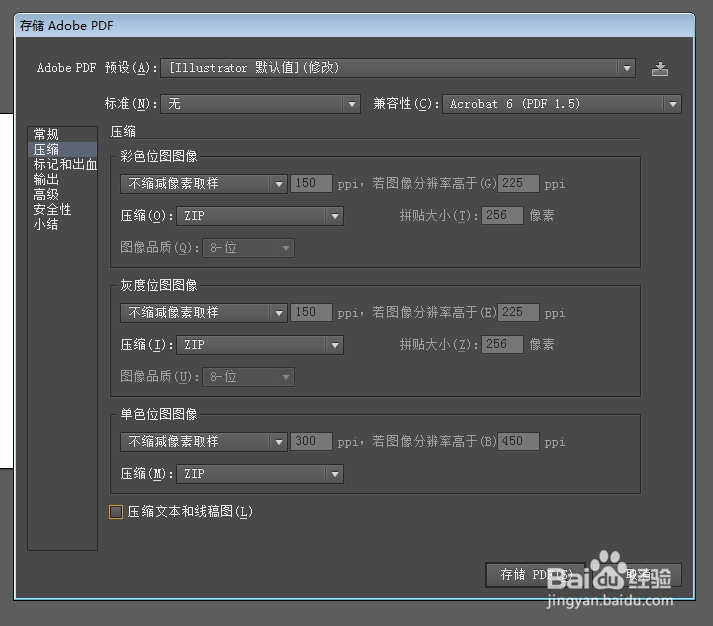
Task: Click the 450 ppi threshold field (B)
Action: tap(518, 441)
